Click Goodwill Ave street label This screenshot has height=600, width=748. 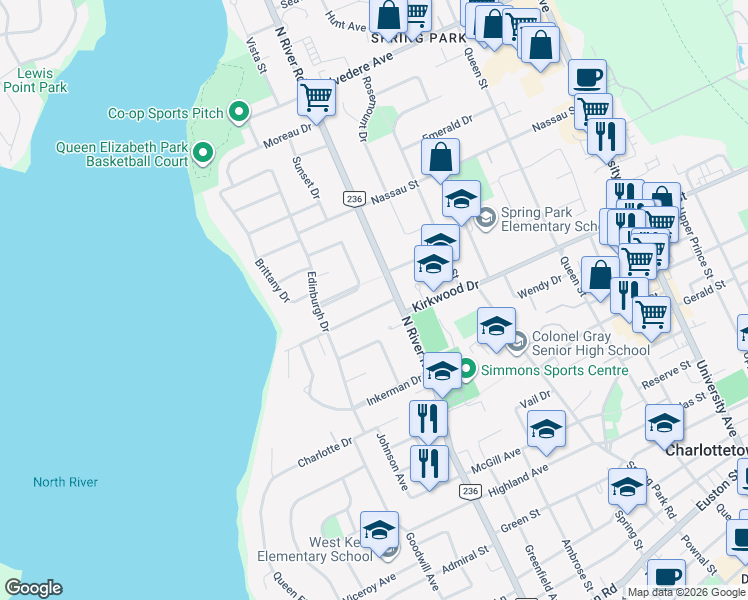coord(422,560)
